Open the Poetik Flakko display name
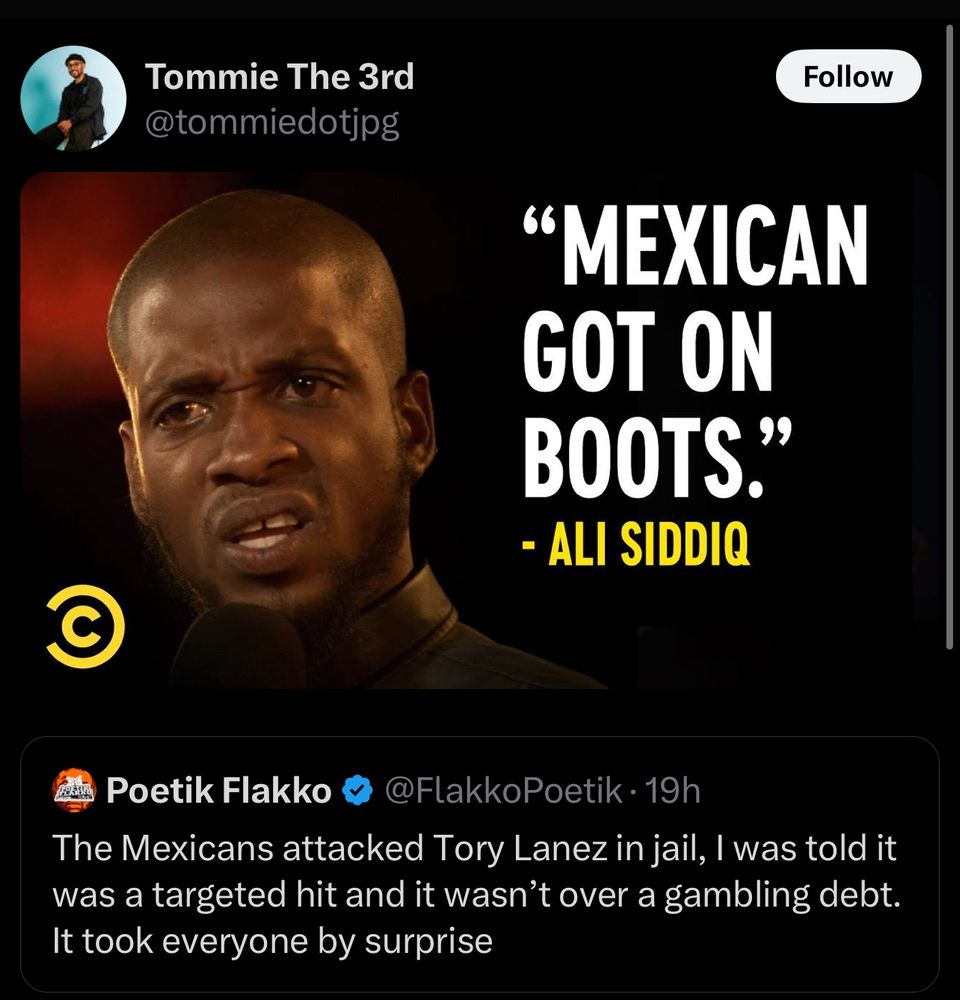Image resolution: width=960 pixels, height=1000 pixels. click(219, 790)
